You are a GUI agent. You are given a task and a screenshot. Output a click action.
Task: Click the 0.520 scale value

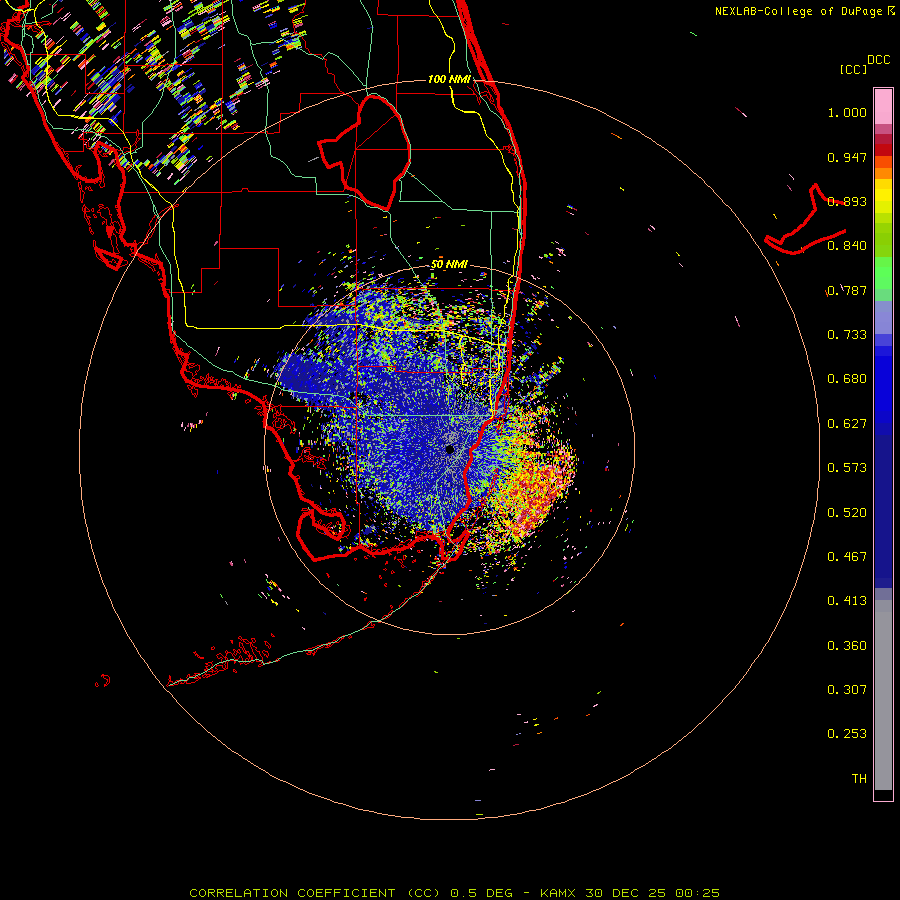click(847, 513)
